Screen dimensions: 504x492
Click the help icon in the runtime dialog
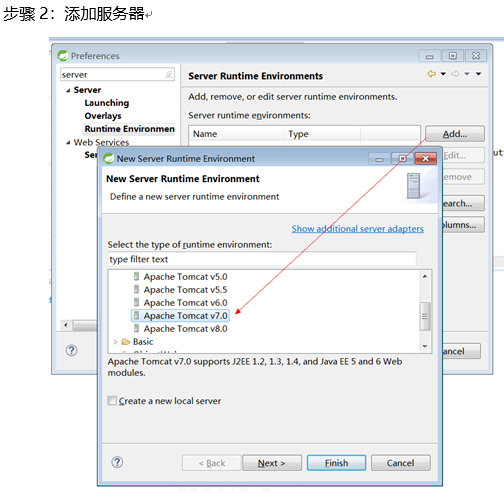click(117, 462)
